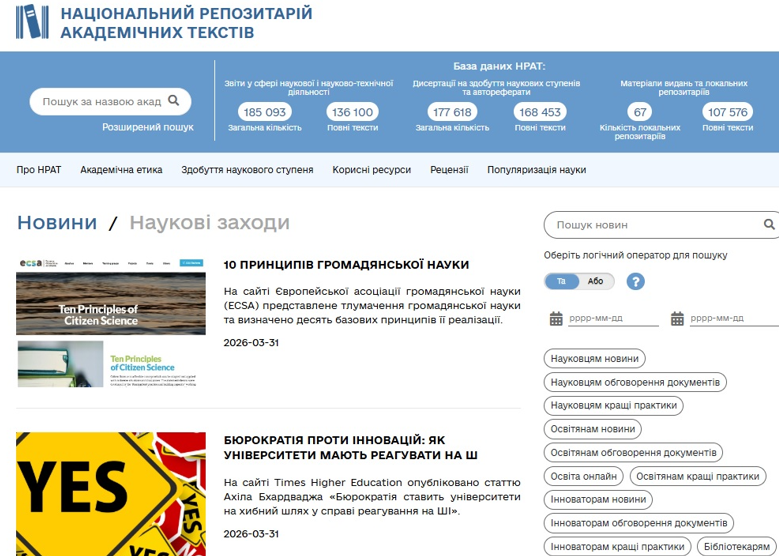The width and height of the screenshot is (779, 556).
Task: Select the 'Науковцям обговорення документів' tag
Action: click(635, 383)
